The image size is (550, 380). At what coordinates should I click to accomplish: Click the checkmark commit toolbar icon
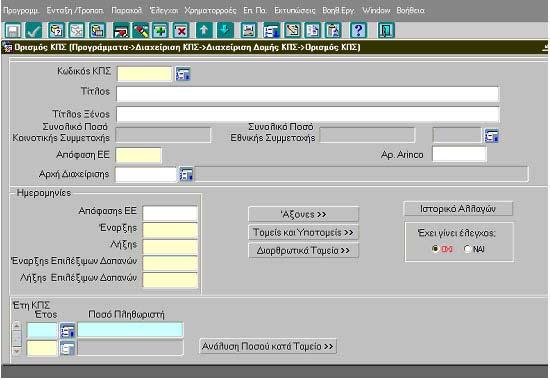tap(34, 31)
